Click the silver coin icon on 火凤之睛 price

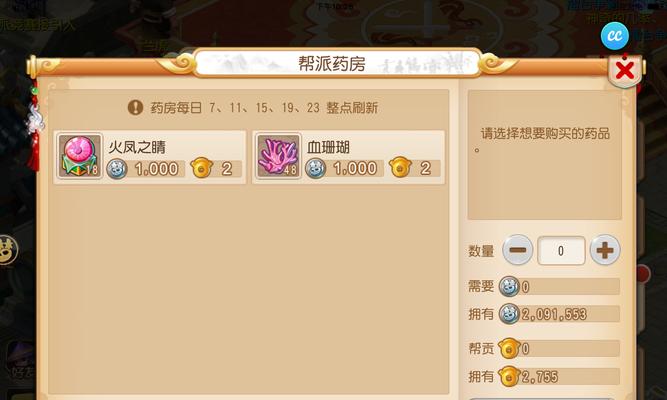coord(117,169)
